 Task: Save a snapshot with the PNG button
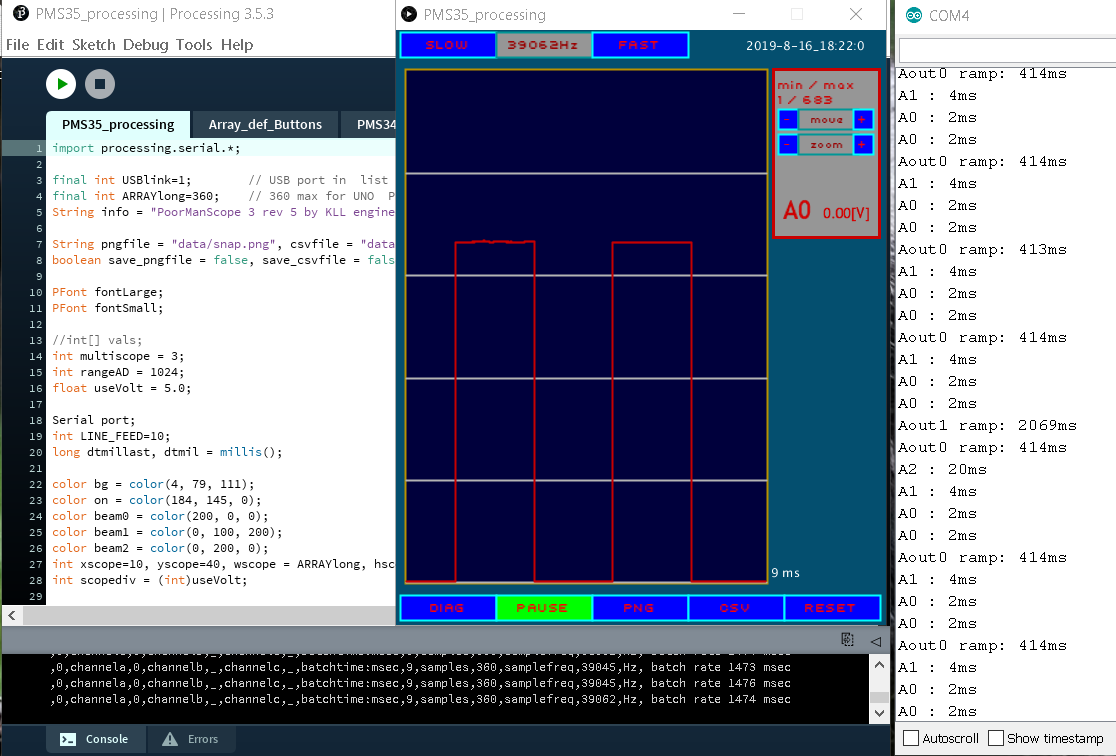coord(639,608)
